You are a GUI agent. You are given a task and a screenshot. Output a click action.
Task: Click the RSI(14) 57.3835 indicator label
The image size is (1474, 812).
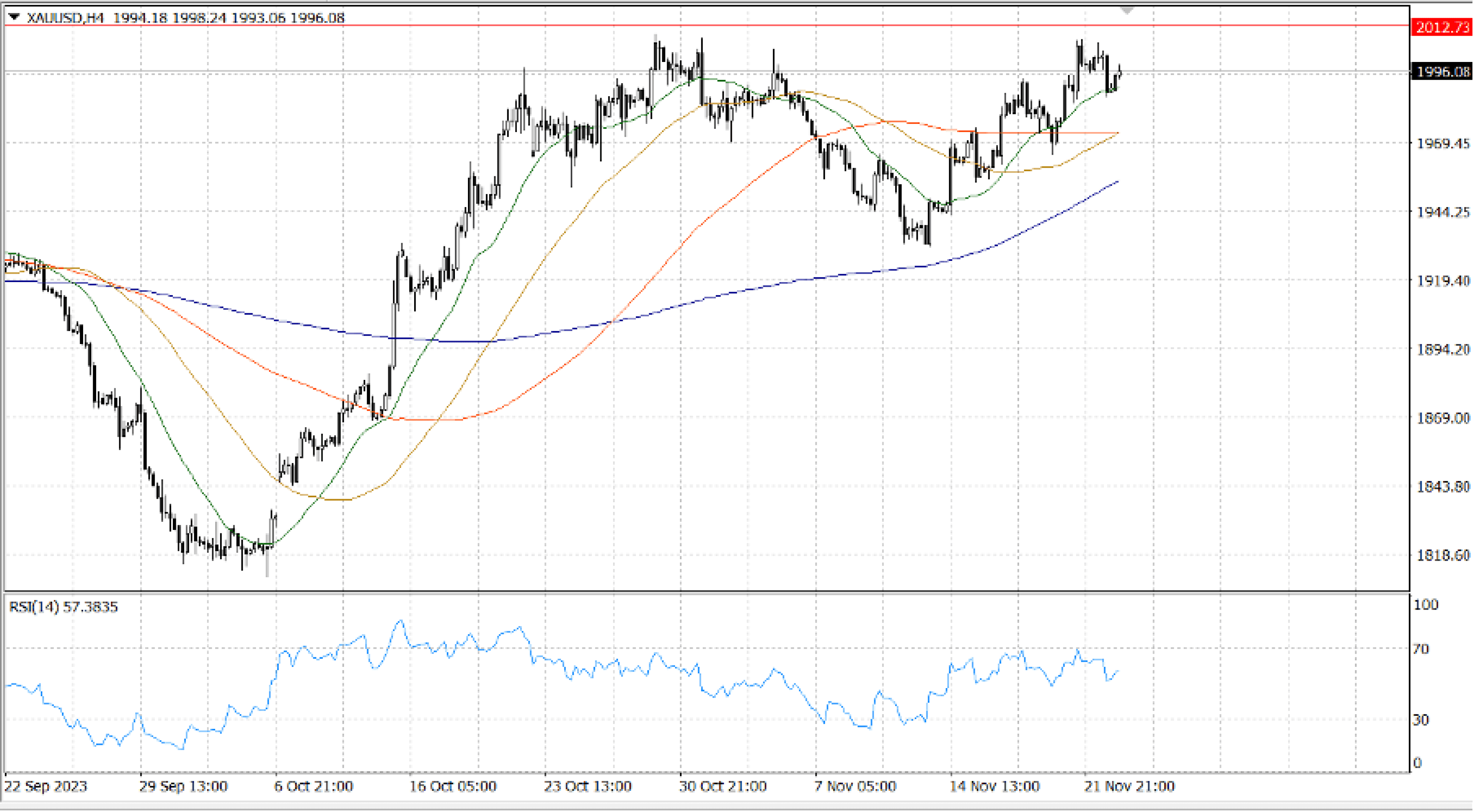63,606
